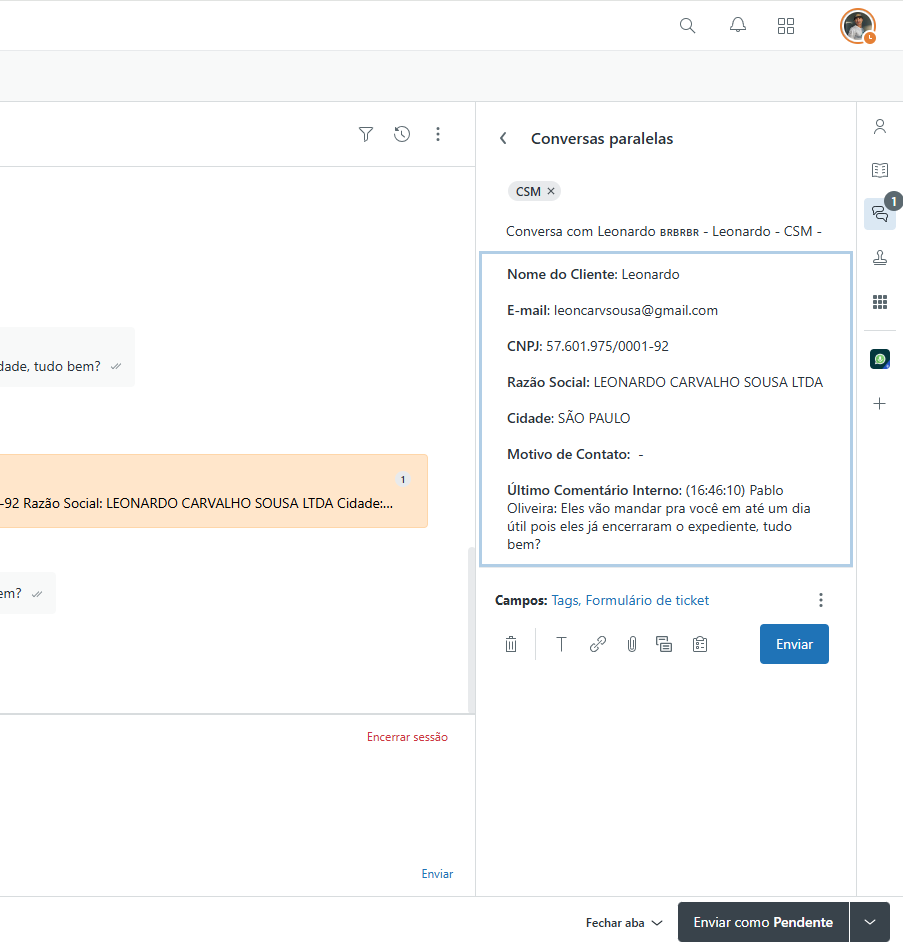
Task: Filter conversation events with funnel icon
Action: coord(366,134)
